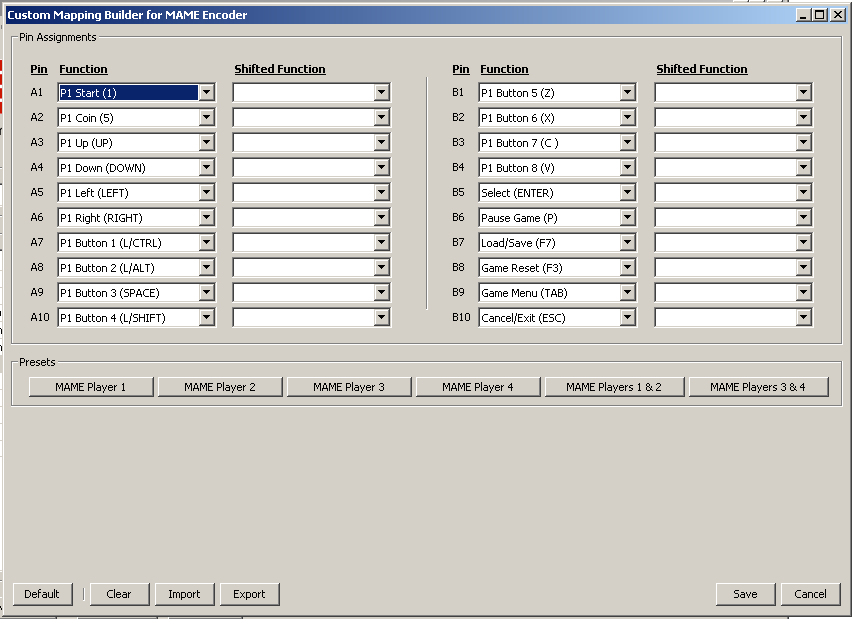The image size is (855, 619).
Task: Expand the A7 Function dropdown (P1 Button 1)
Action: [x=206, y=243]
